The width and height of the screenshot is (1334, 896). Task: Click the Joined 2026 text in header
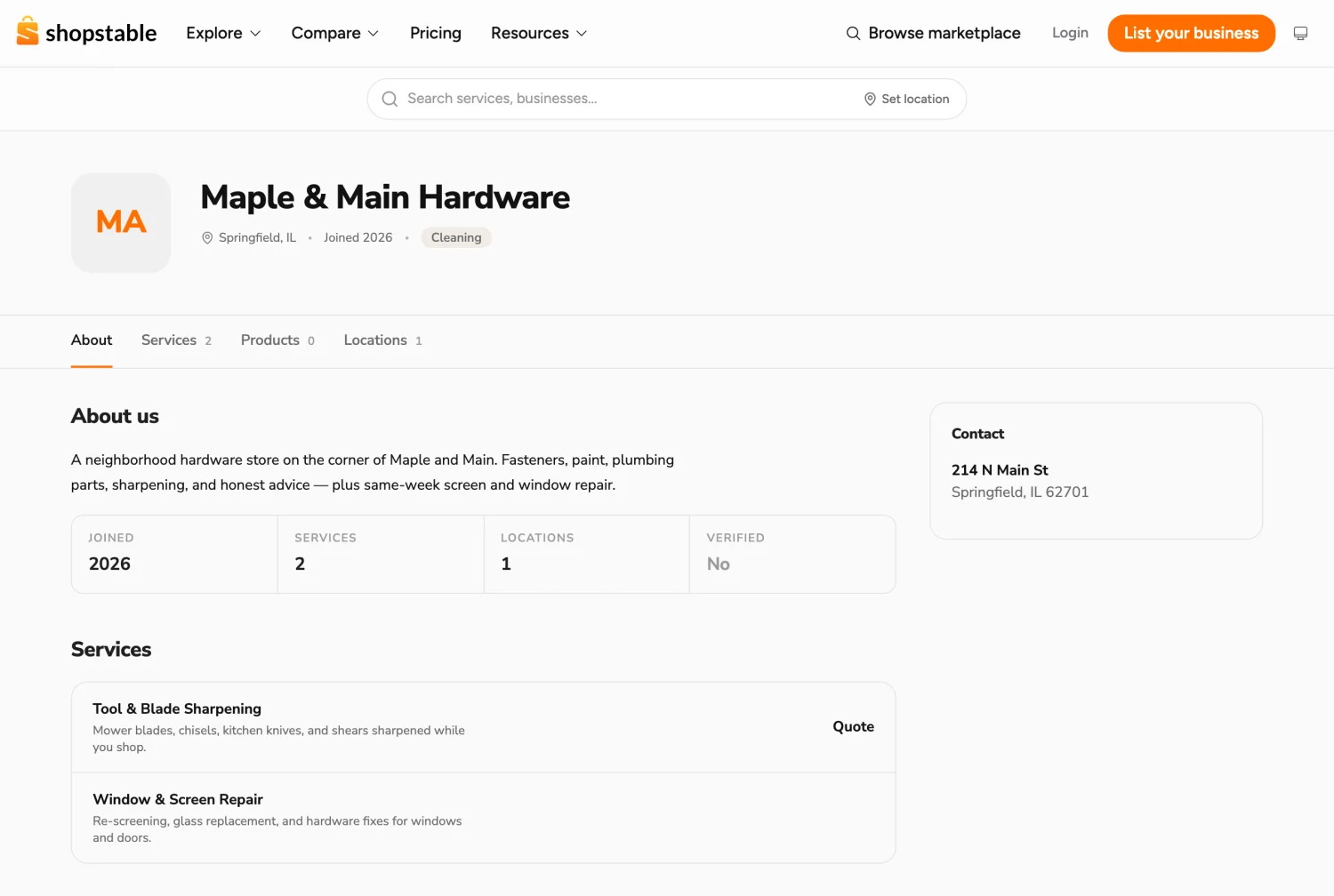(358, 237)
